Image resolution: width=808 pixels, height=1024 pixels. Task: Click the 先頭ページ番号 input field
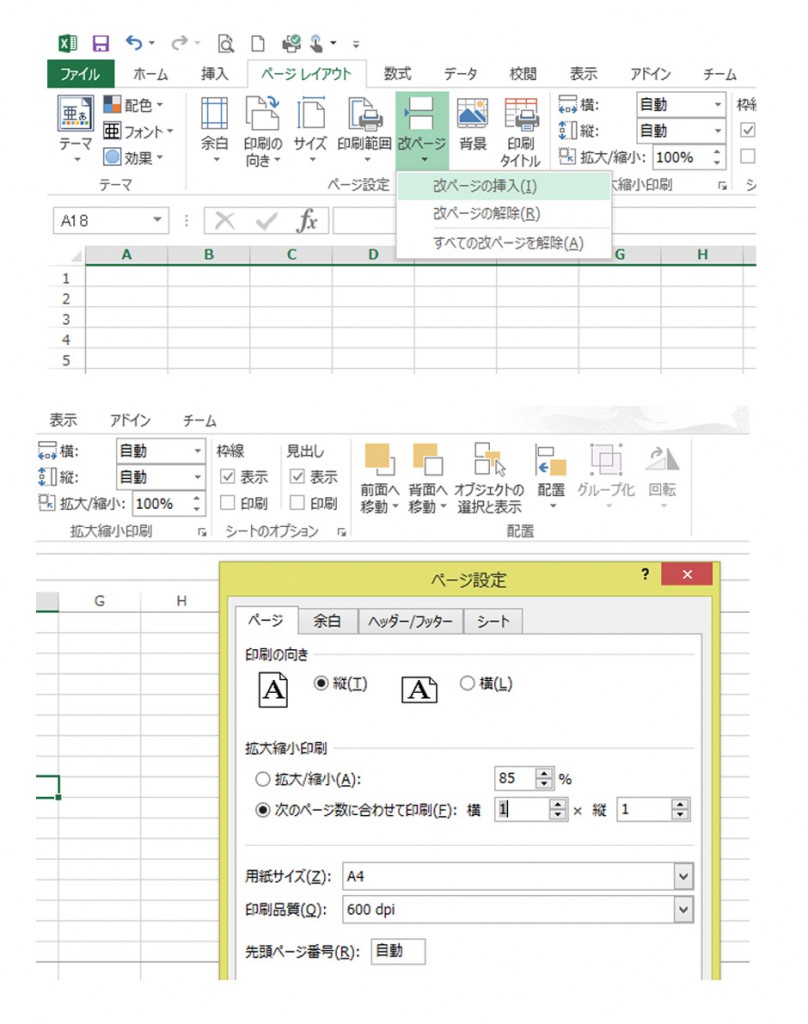point(398,951)
